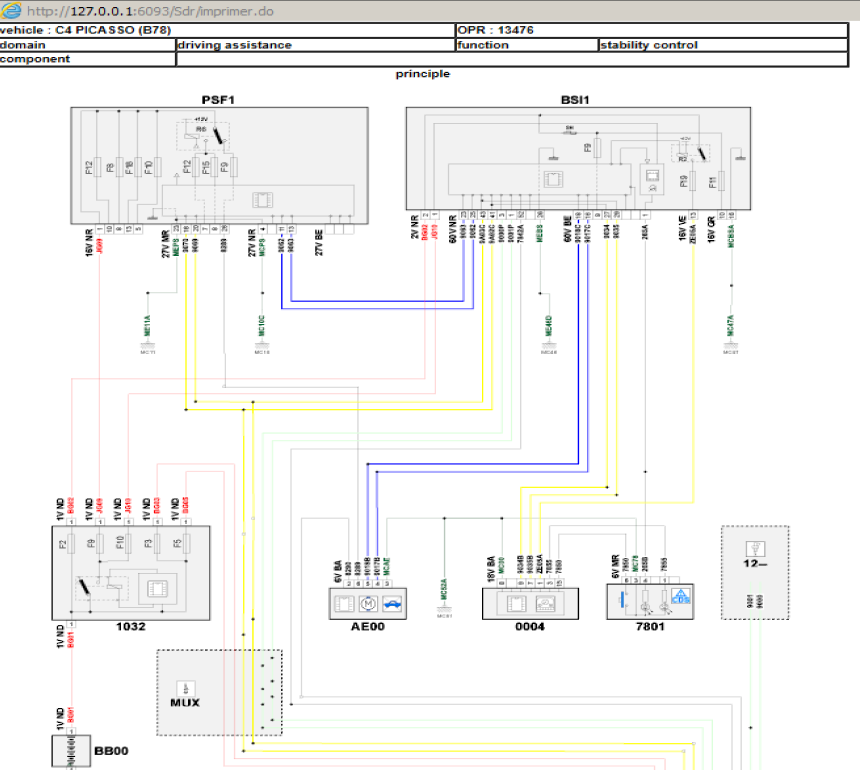Click the motor M icon in AE00
The height and width of the screenshot is (770, 860).
tap(368, 604)
